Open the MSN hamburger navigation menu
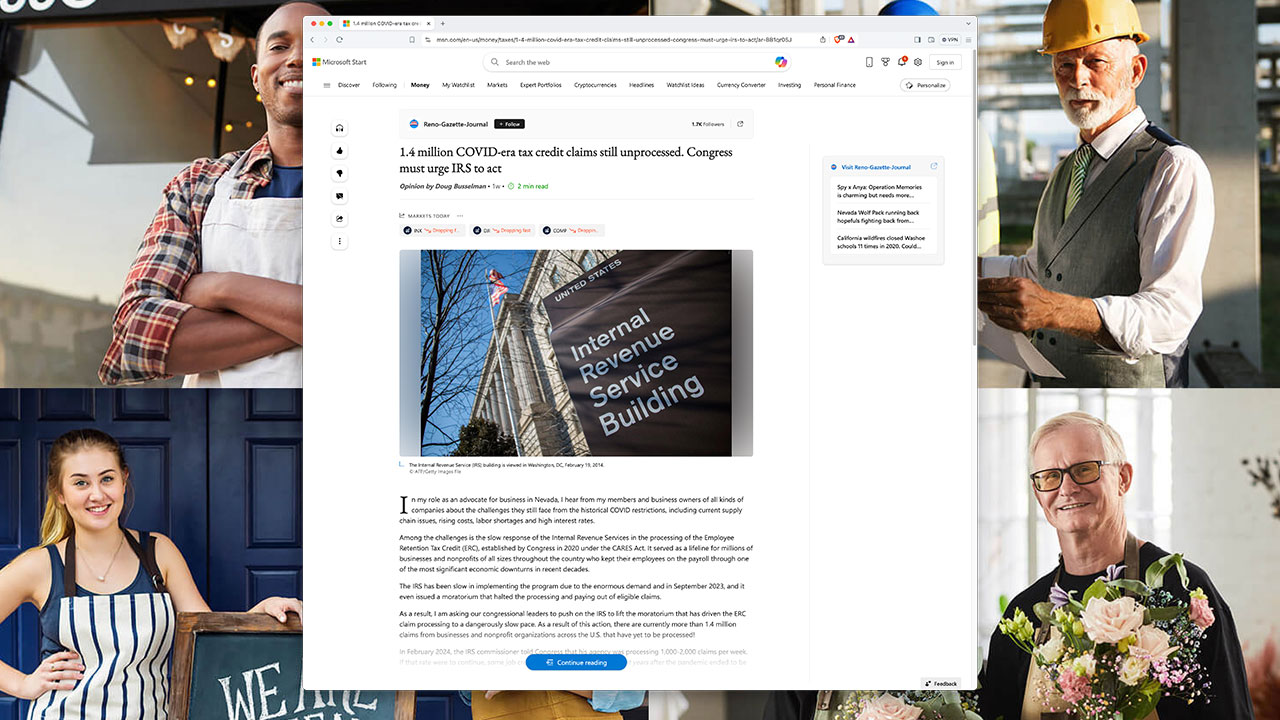This screenshot has height=720, width=1280. pos(326,85)
